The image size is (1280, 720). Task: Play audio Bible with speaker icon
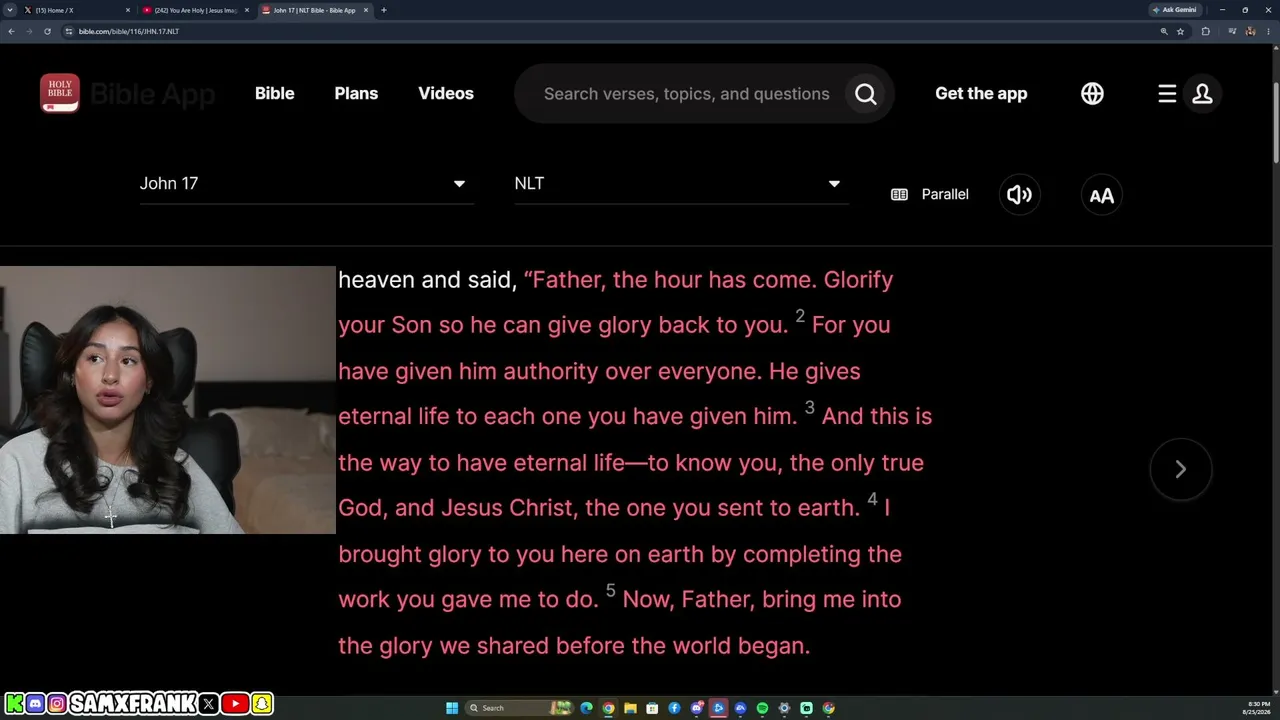[1020, 194]
